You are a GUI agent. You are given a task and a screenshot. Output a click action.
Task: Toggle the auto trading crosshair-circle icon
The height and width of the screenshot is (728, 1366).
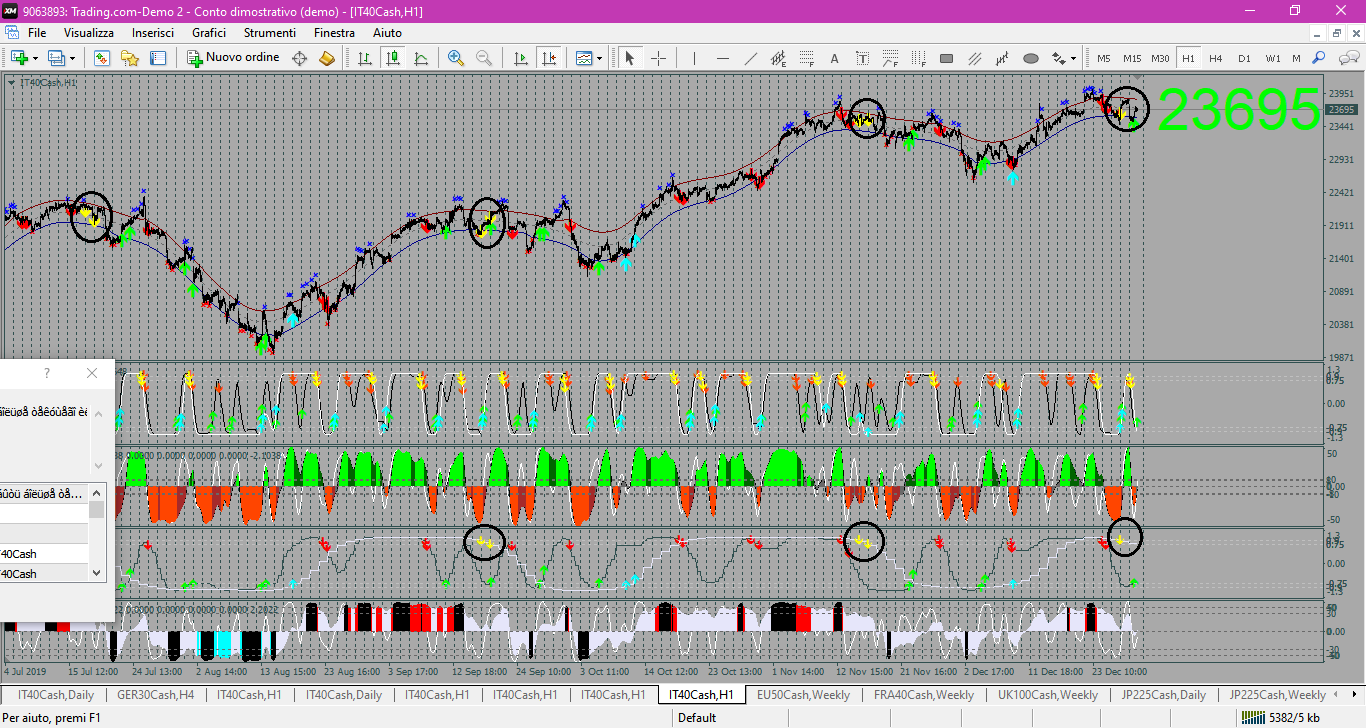(299, 58)
